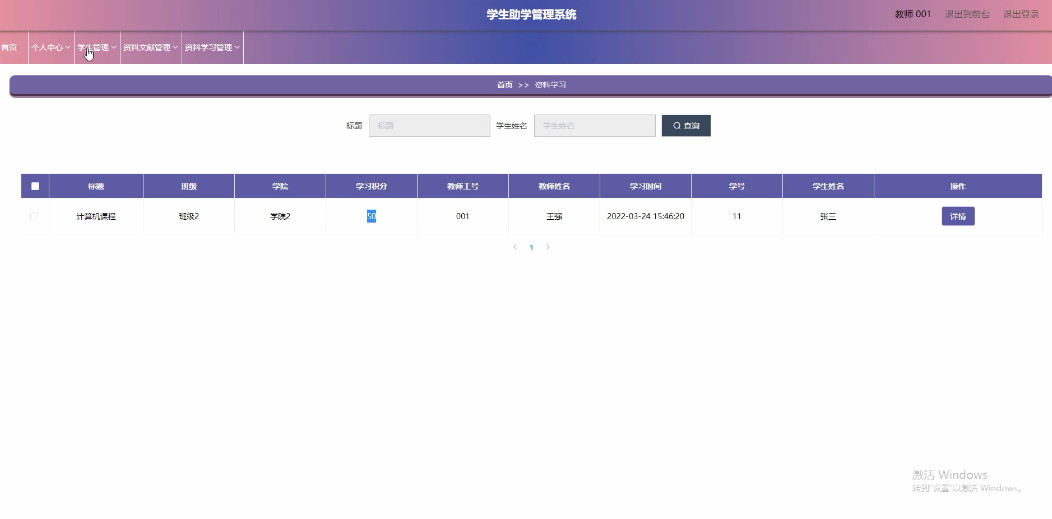Toggle the select-all checkbox in table header

click(36, 186)
